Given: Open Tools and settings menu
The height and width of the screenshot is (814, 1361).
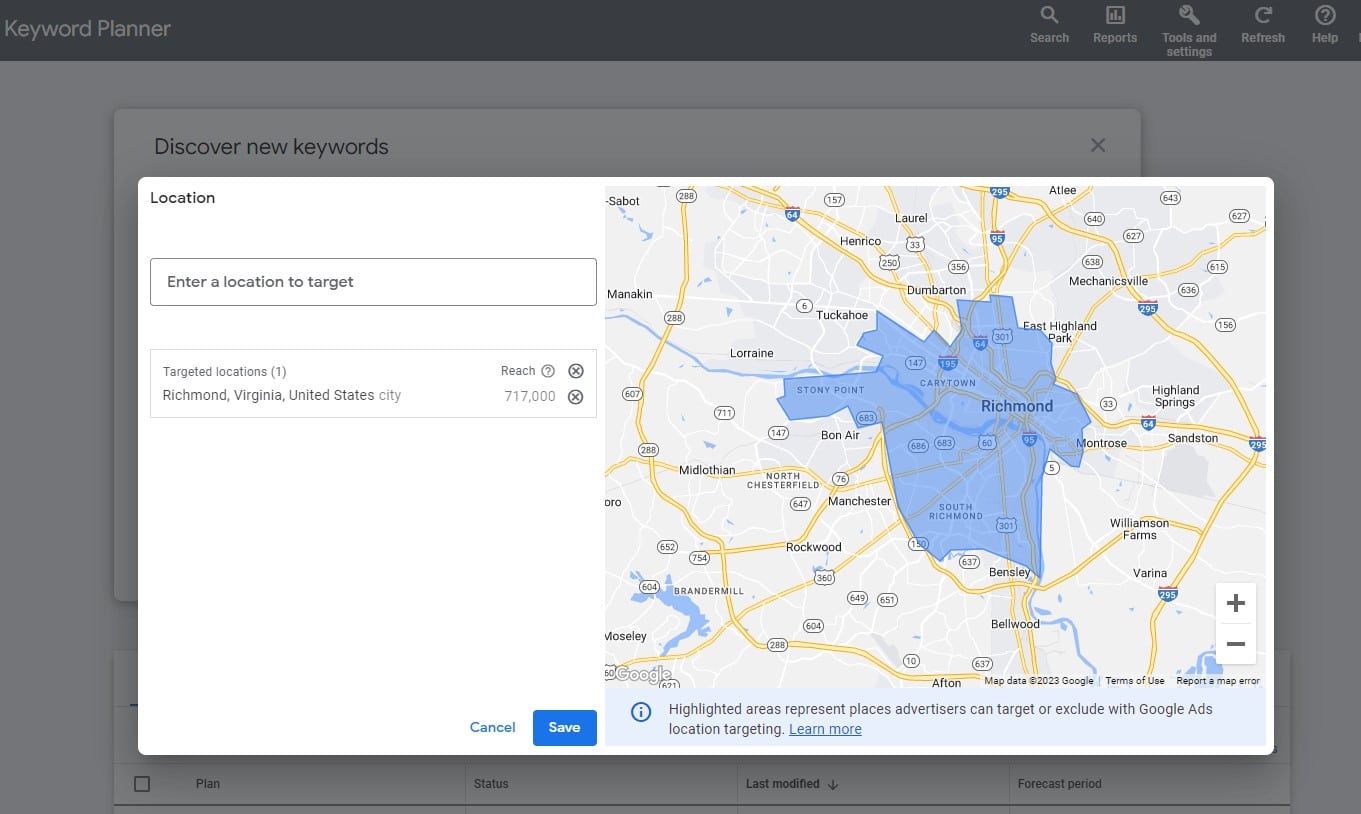Looking at the screenshot, I should pyautogui.click(x=1189, y=30).
